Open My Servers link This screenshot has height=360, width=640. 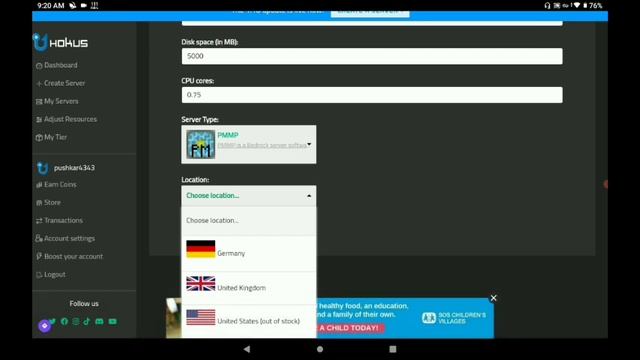click(x=61, y=101)
